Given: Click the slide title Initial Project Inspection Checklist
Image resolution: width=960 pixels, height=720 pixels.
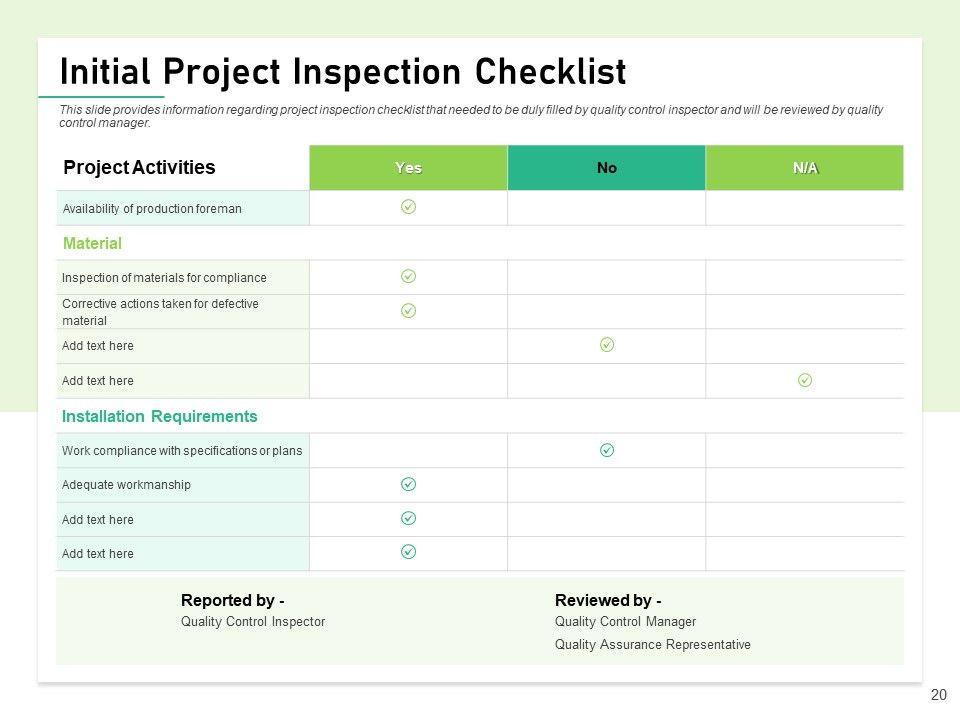Looking at the screenshot, I should [343, 72].
